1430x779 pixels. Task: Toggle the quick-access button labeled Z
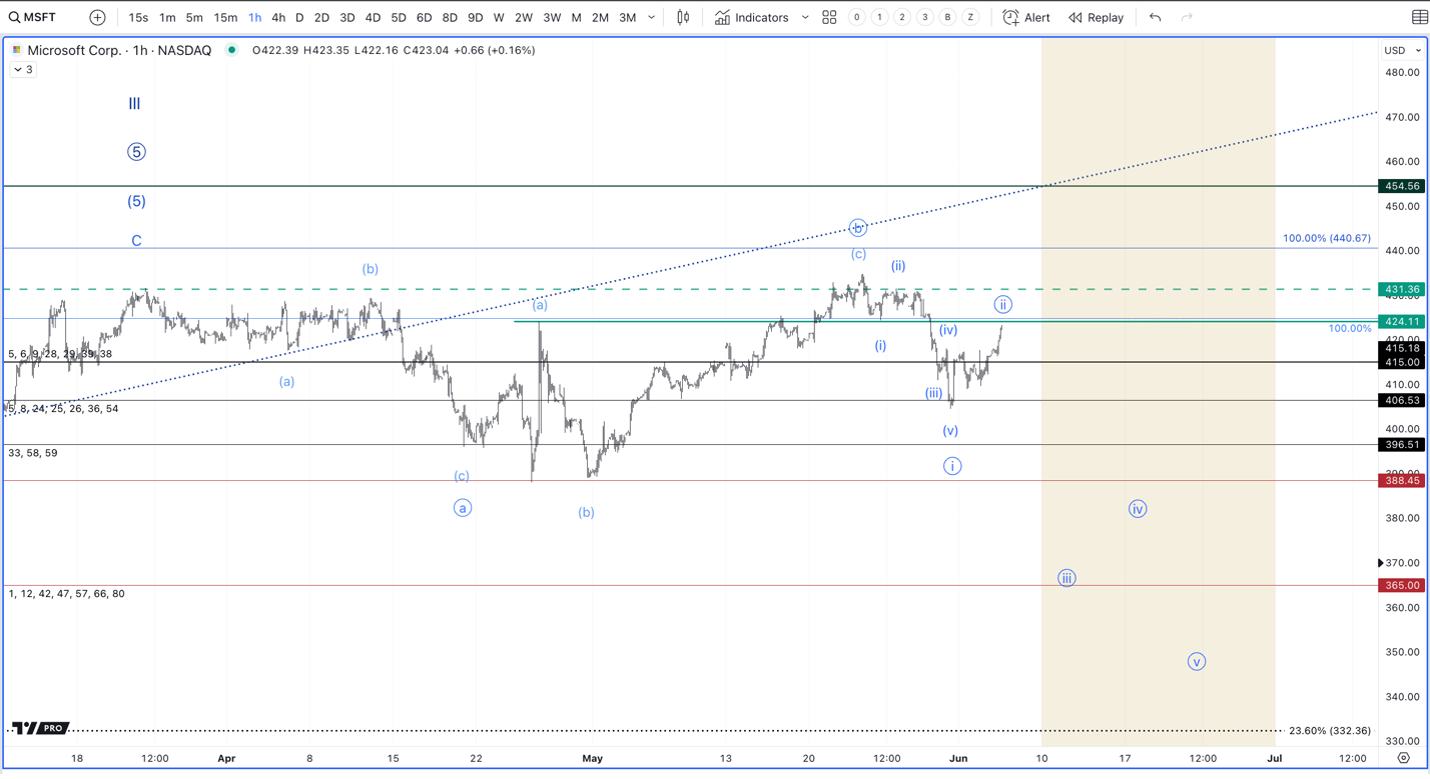(x=970, y=17)
